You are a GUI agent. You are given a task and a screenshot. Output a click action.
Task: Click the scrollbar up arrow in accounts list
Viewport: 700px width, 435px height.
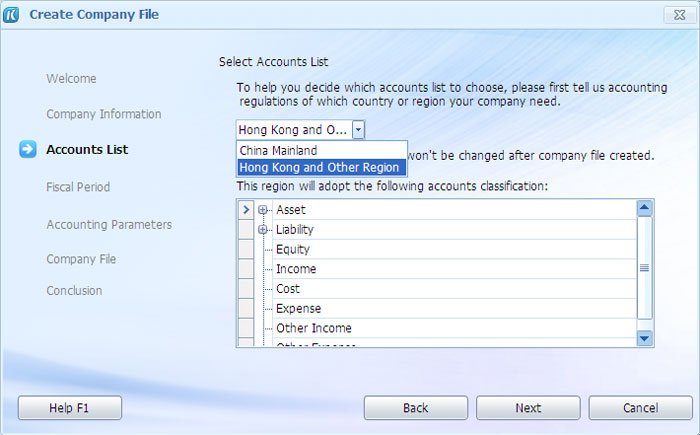tap(644, 208)
